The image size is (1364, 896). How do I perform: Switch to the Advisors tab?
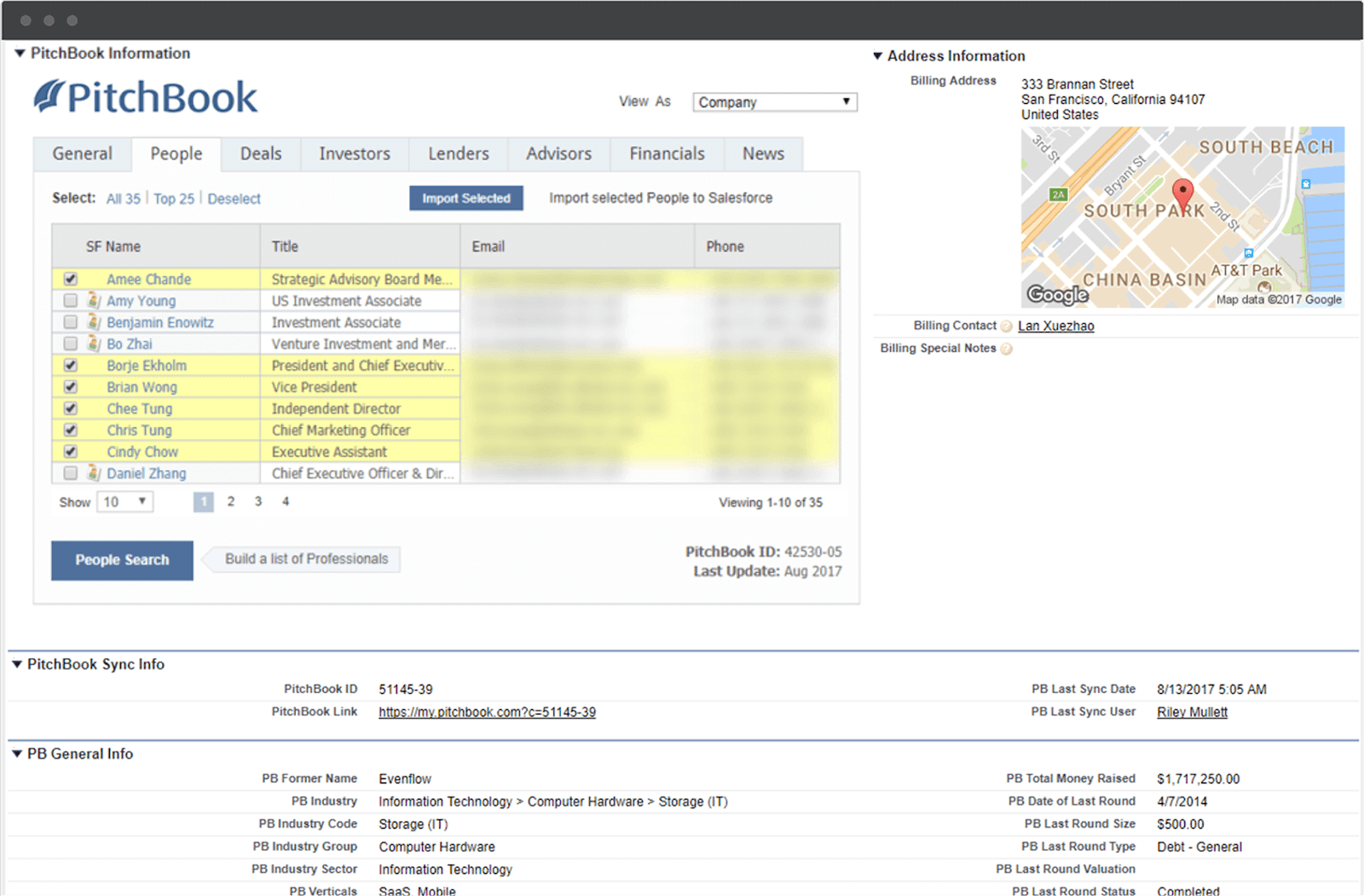point(558,154)
